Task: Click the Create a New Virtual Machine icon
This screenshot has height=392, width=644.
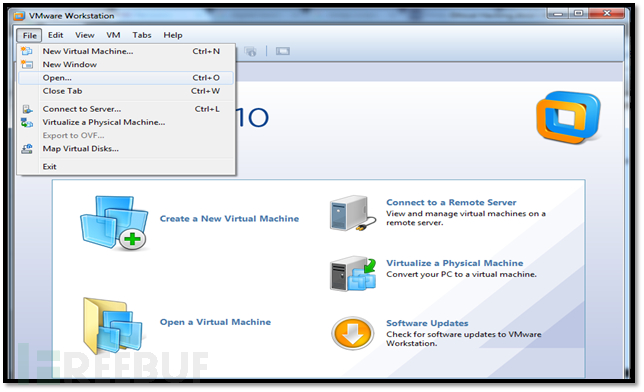Action: (x=114, y=223)
